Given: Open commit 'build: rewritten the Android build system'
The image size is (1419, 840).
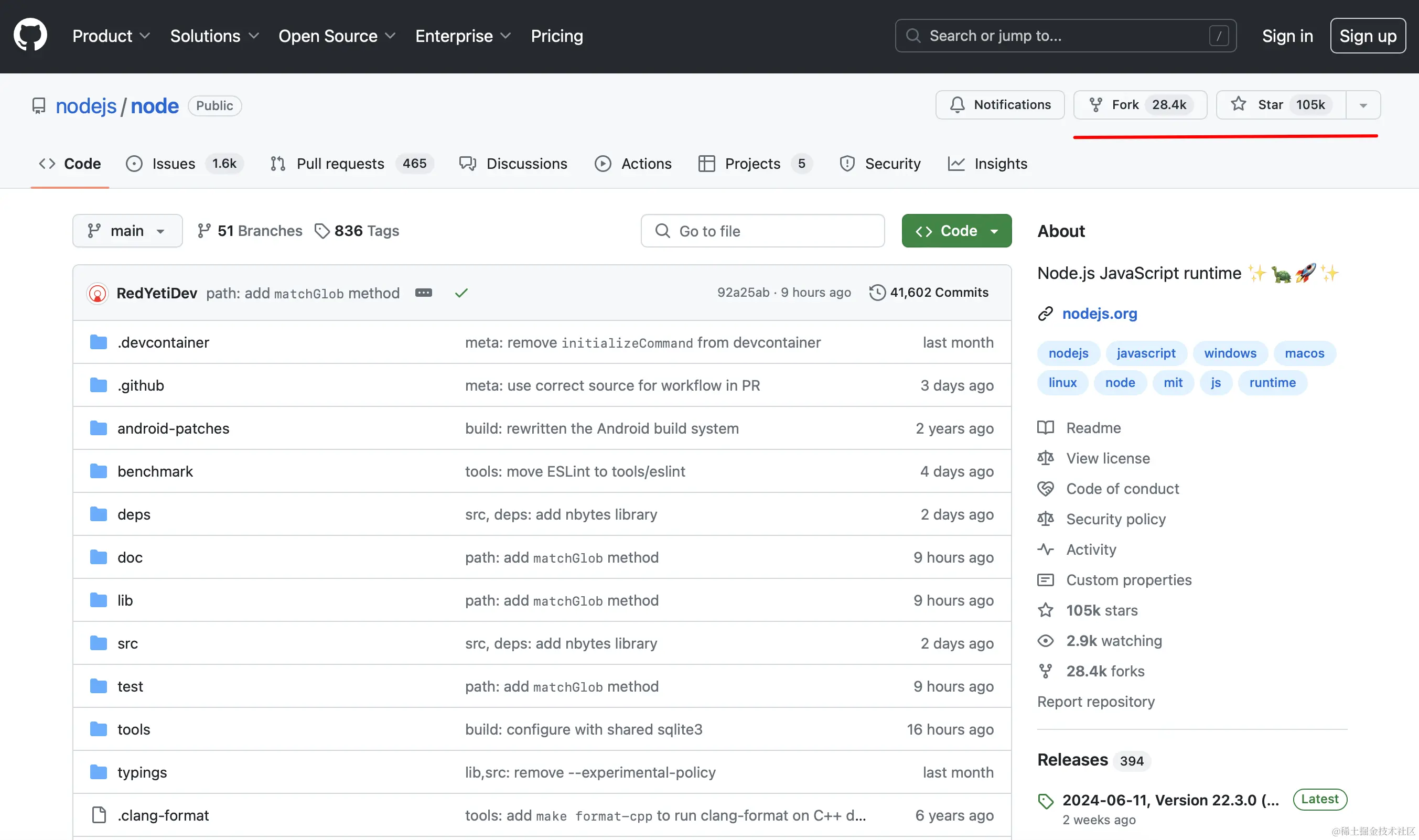Looking at the screenshot, I should [x=601, y=428].
